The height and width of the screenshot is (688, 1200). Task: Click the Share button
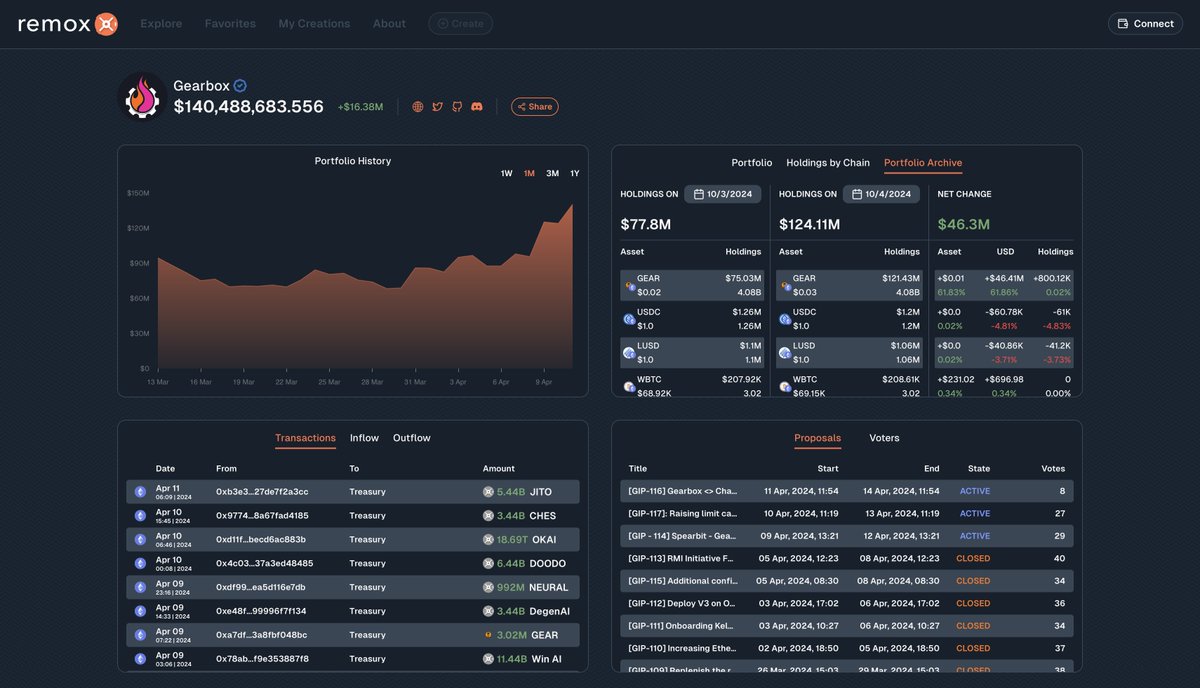click(535, 106)
